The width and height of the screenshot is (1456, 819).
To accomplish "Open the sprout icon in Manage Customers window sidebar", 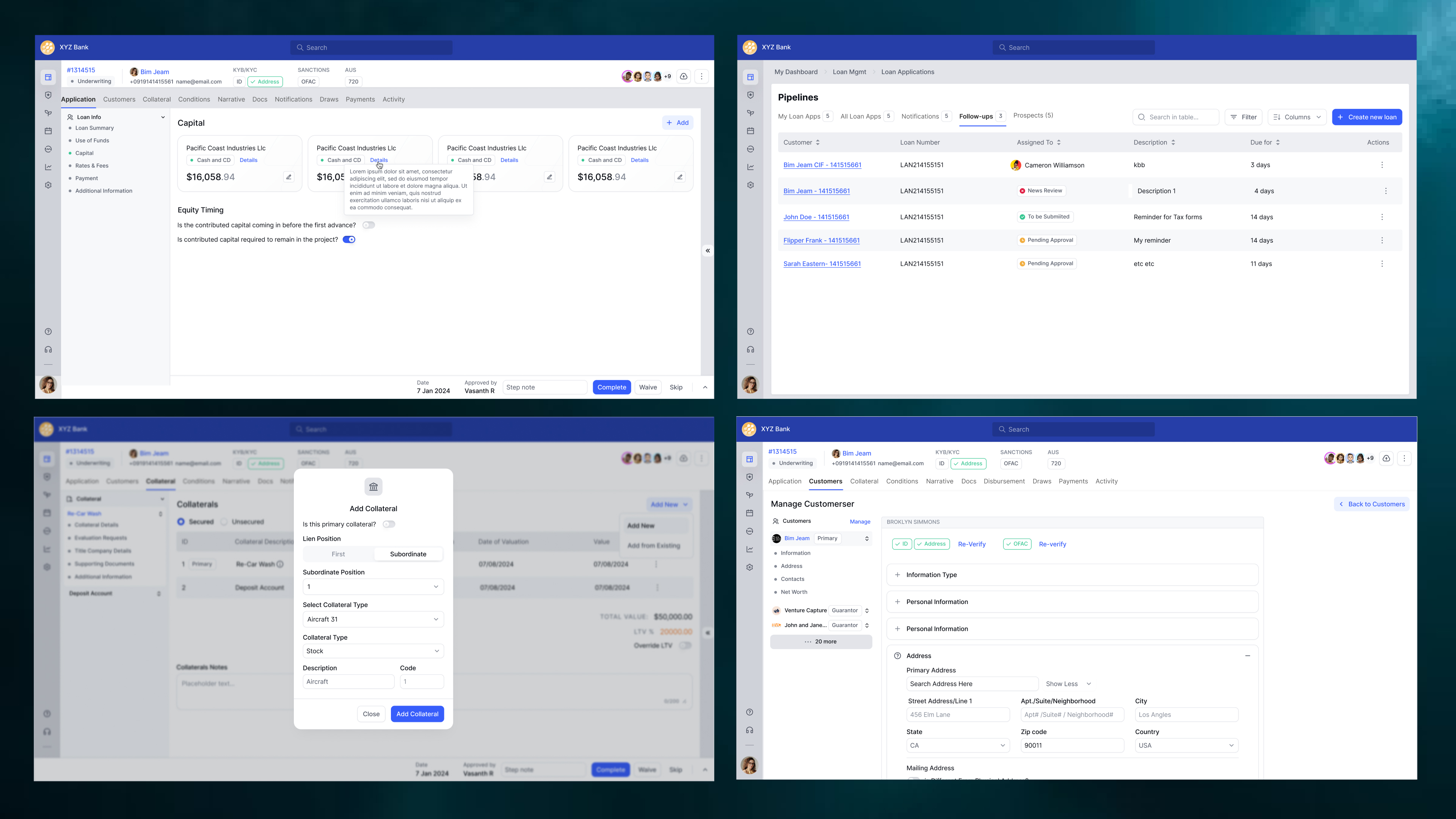I will pyautogui.click(x=750, y=495).
